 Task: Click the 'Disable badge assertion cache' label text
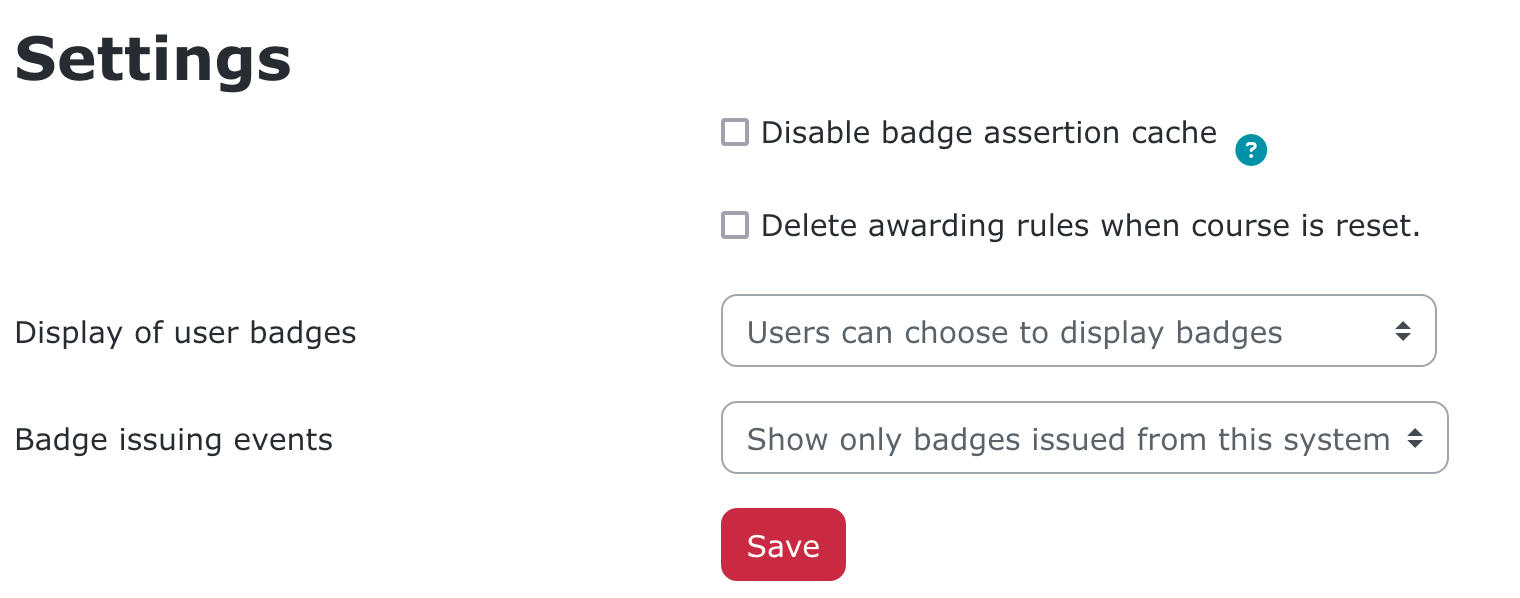988,132
